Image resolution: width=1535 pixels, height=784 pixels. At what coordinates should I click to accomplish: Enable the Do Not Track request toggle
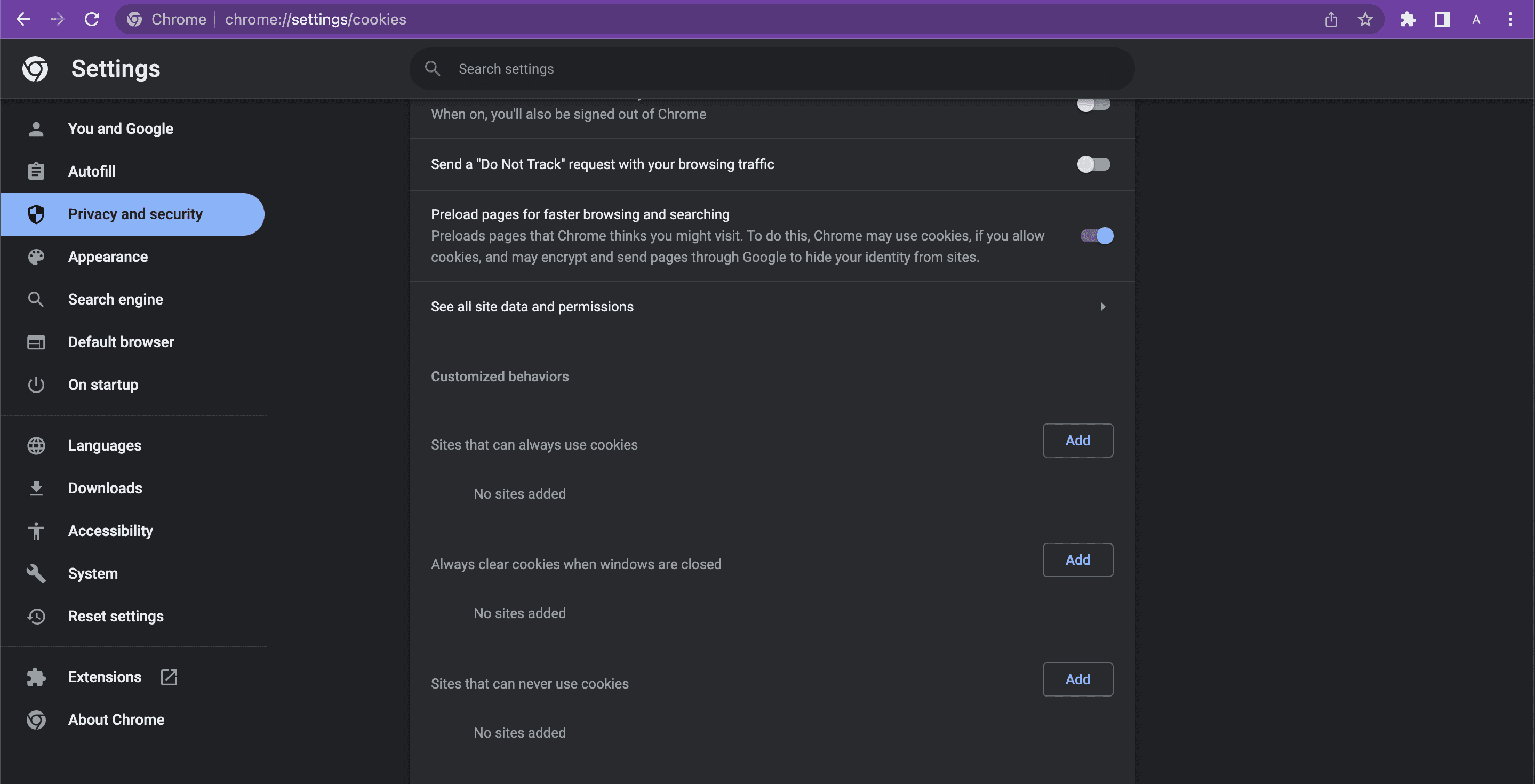point(1093,164)
